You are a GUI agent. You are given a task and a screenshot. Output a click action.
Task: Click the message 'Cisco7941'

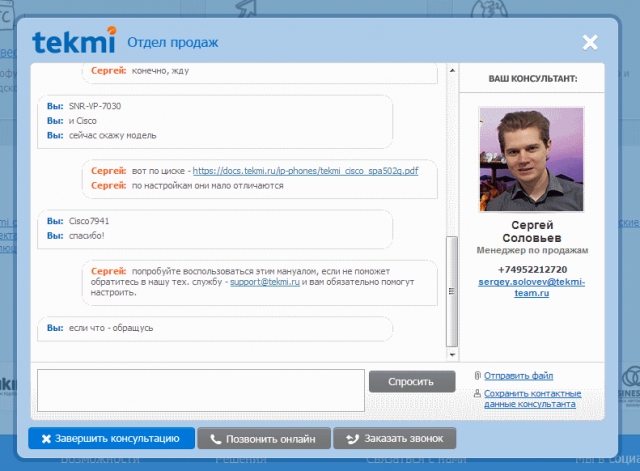(89, 221)
